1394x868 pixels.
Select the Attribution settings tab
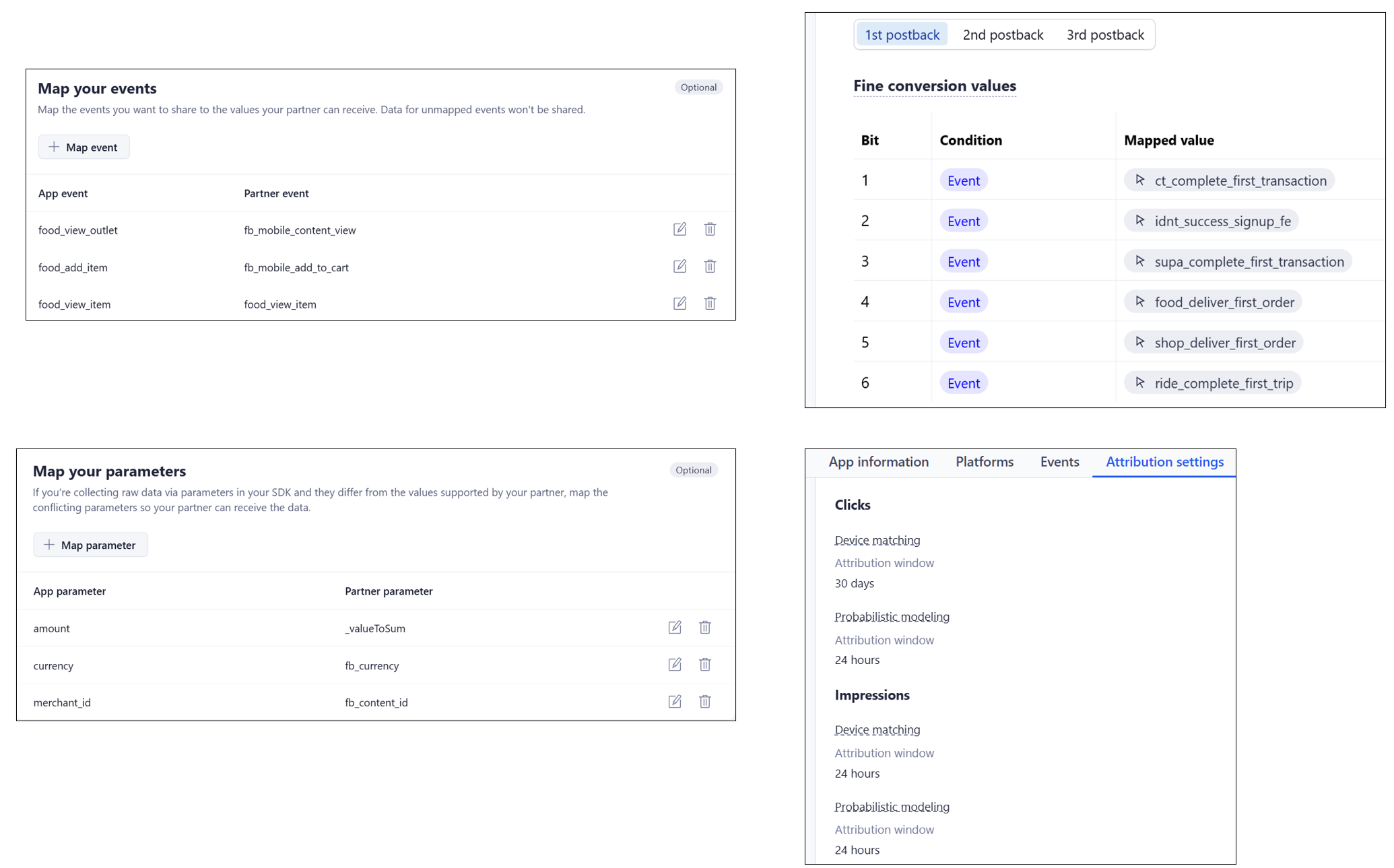coord(1164,462)
